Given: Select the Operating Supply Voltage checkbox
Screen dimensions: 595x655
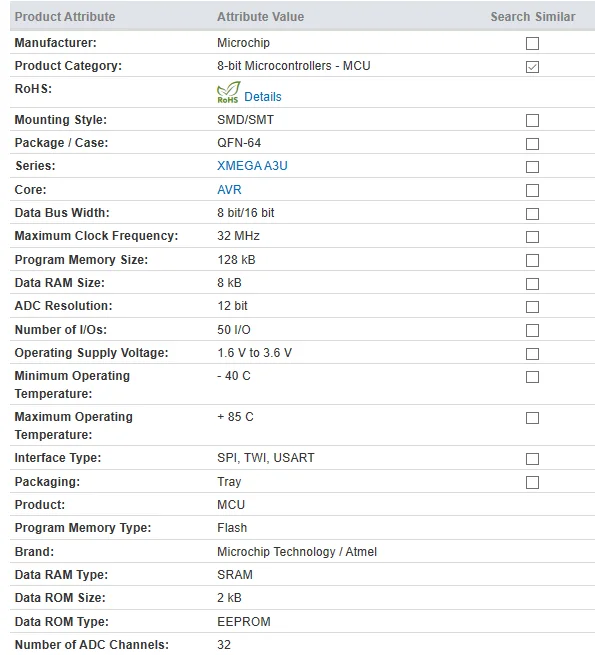Looking at the screenshot, I should click(x=532, y=354).
